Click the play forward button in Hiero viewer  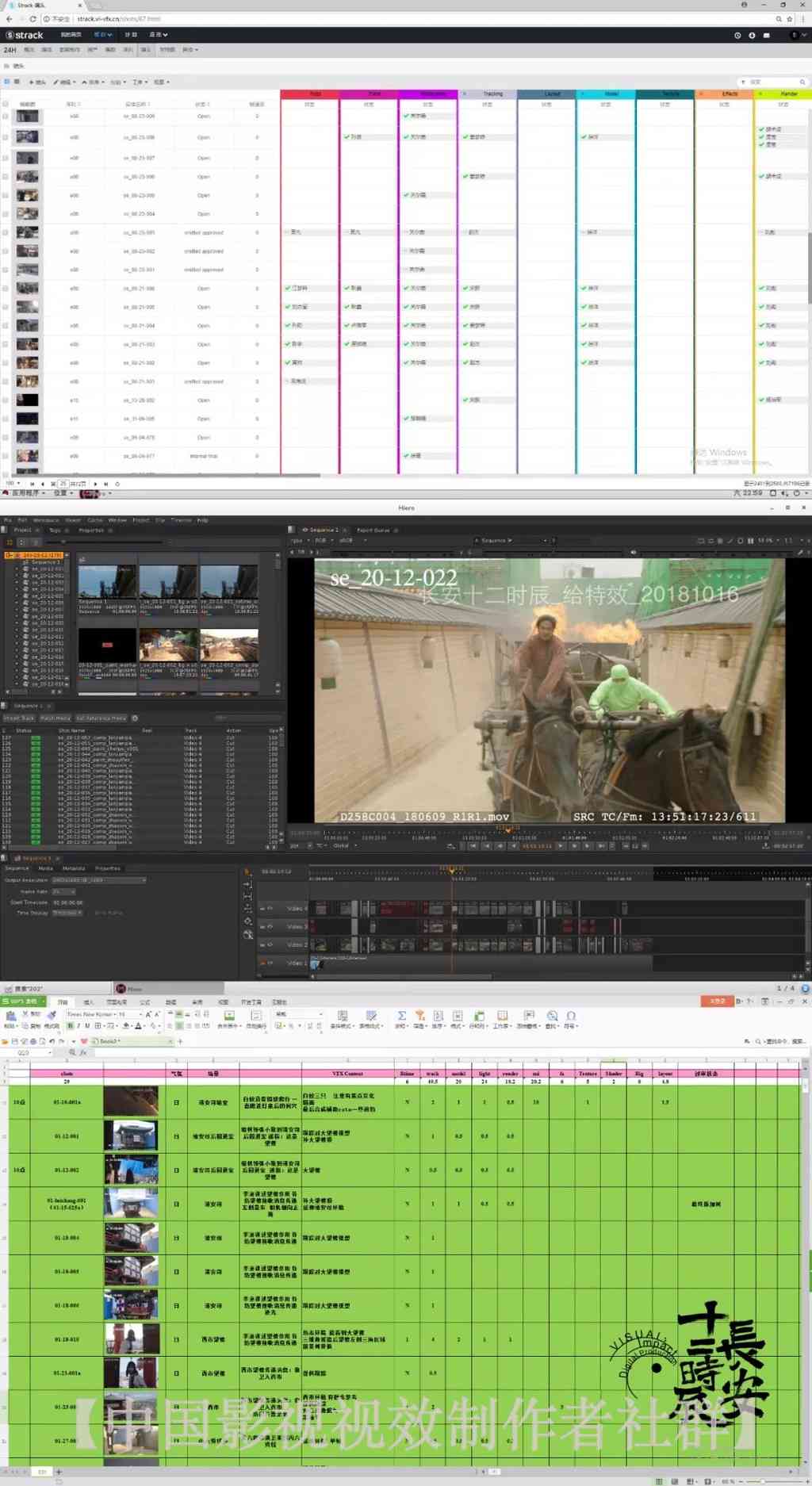(561, 846)
